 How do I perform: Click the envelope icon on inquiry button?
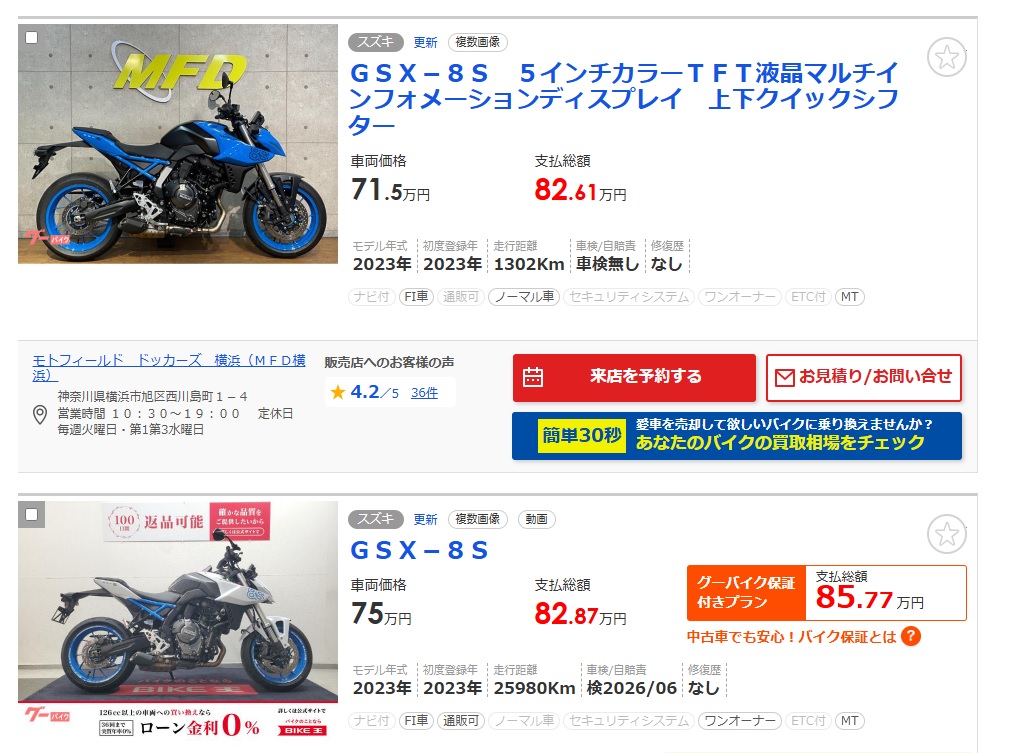click(x=785, y=377)
